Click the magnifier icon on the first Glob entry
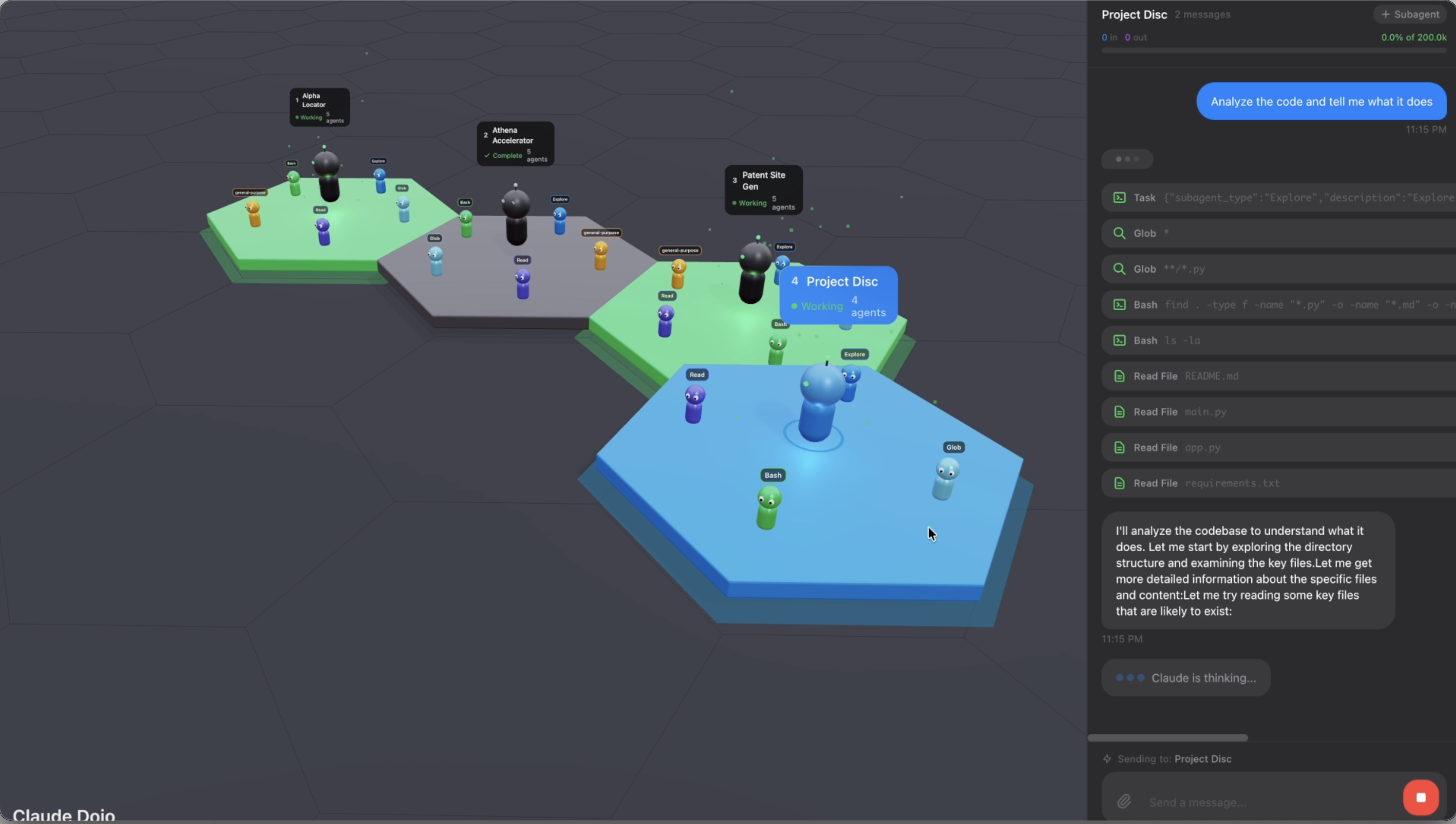 [1120, 233]
